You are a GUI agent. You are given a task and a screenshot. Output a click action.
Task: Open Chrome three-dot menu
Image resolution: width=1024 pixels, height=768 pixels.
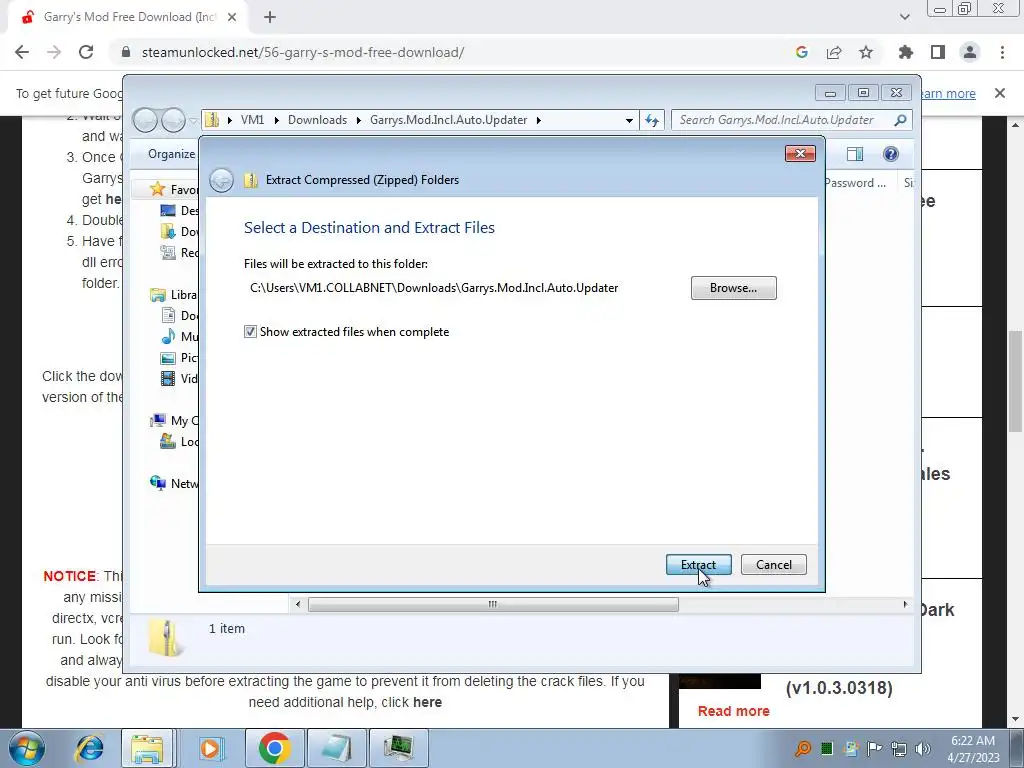coord(1002,52)
